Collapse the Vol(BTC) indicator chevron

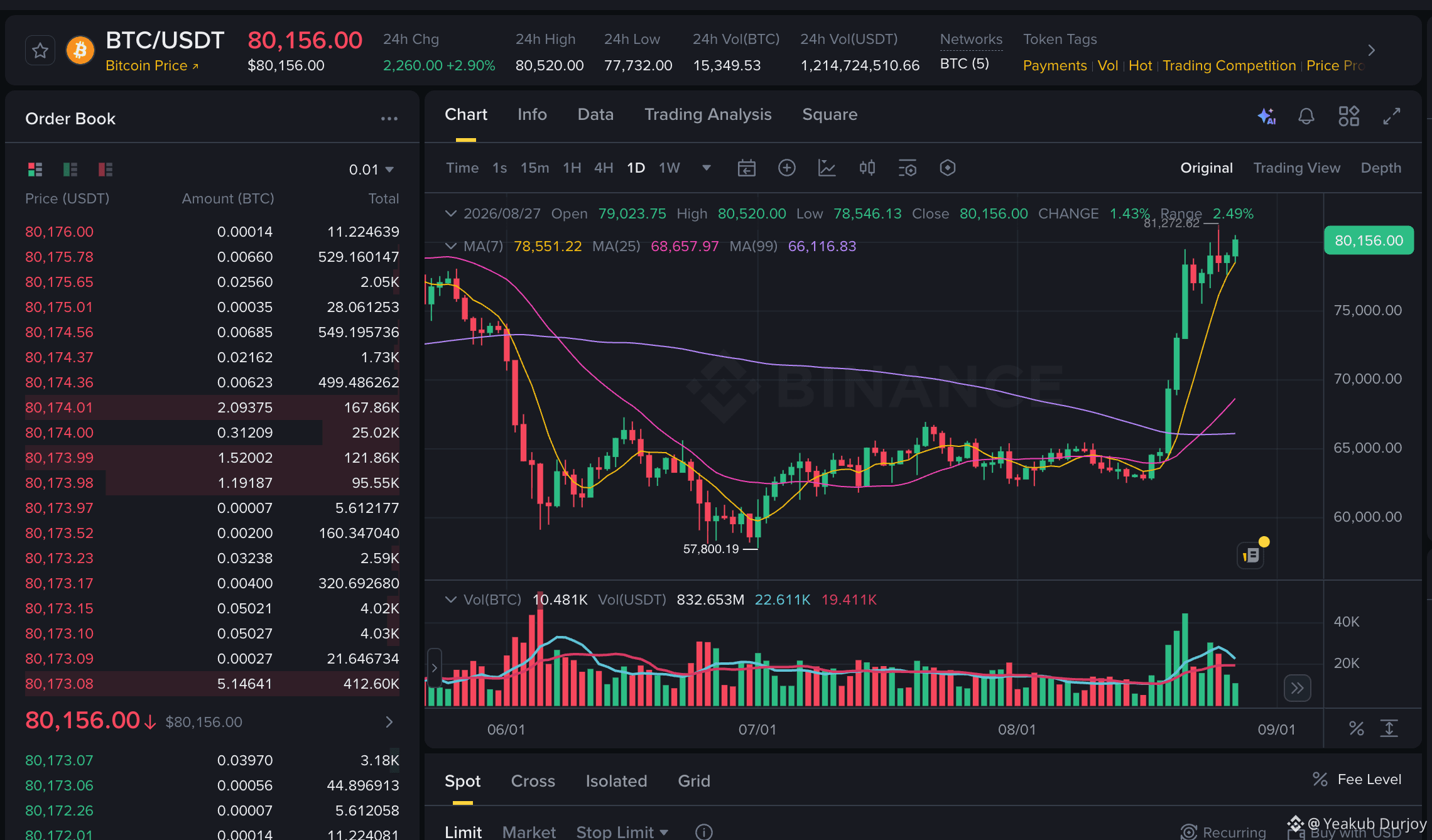[x=450, y=600]
